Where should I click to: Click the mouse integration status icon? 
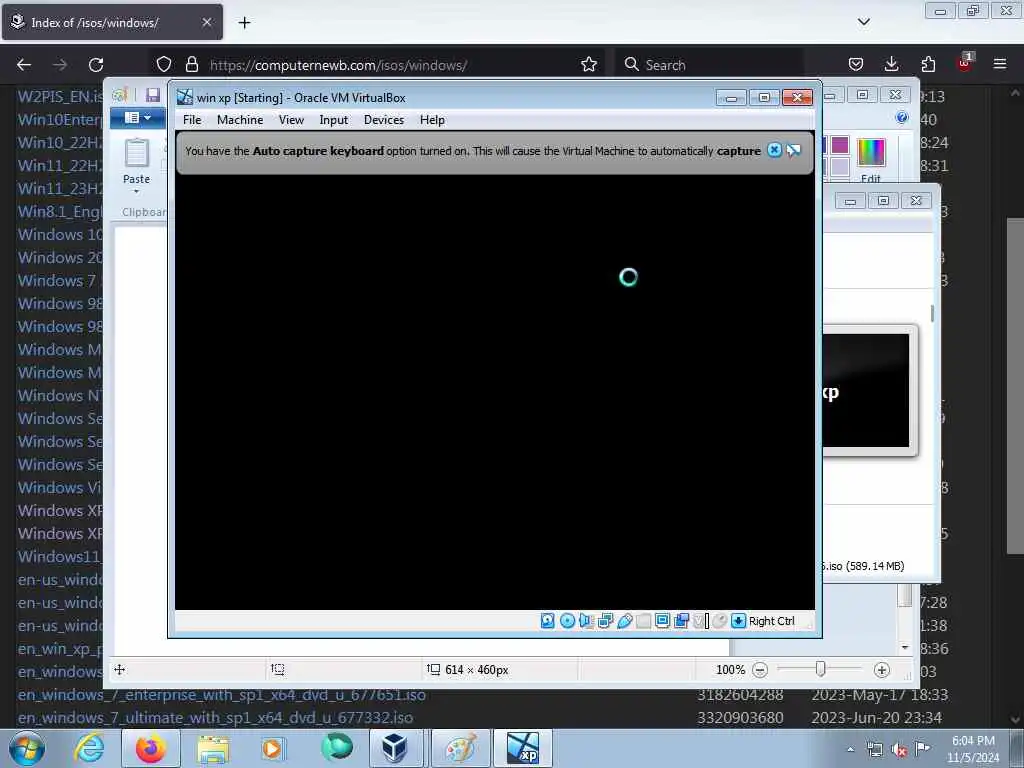pyautogui.click(x=720, y=620)
